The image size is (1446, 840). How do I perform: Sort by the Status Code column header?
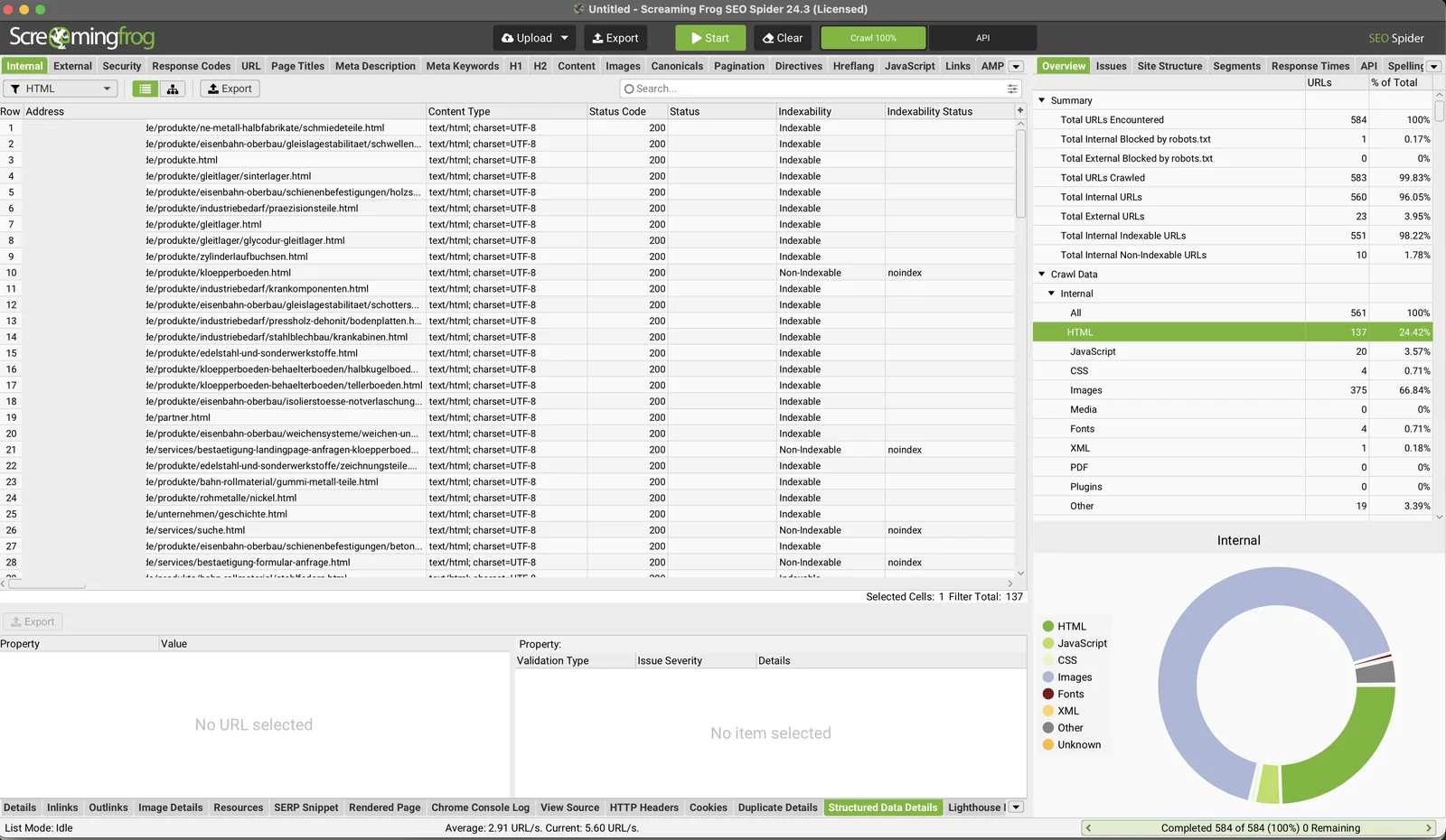coord(627,111)
